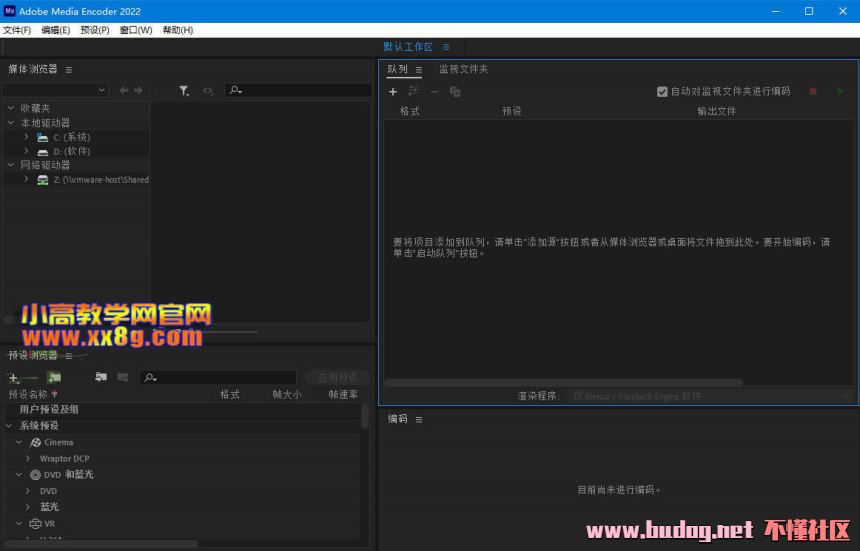Click the Preset Browser search field
Image resolution: width=860 pixels, height=551 pixels.
click(218, 377)
